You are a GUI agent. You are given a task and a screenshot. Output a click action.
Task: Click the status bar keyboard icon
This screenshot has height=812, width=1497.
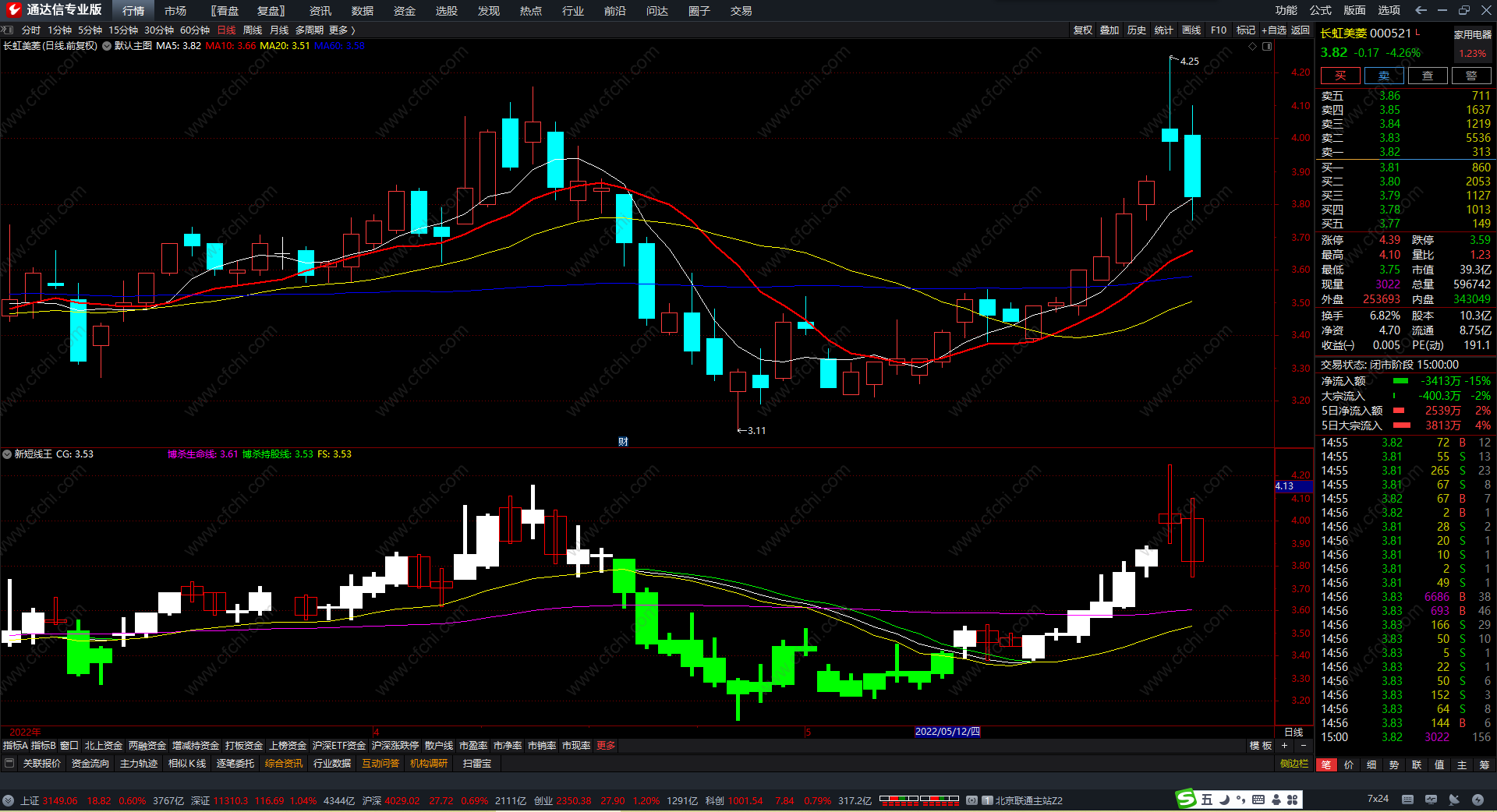click(x=1407, y=800)
